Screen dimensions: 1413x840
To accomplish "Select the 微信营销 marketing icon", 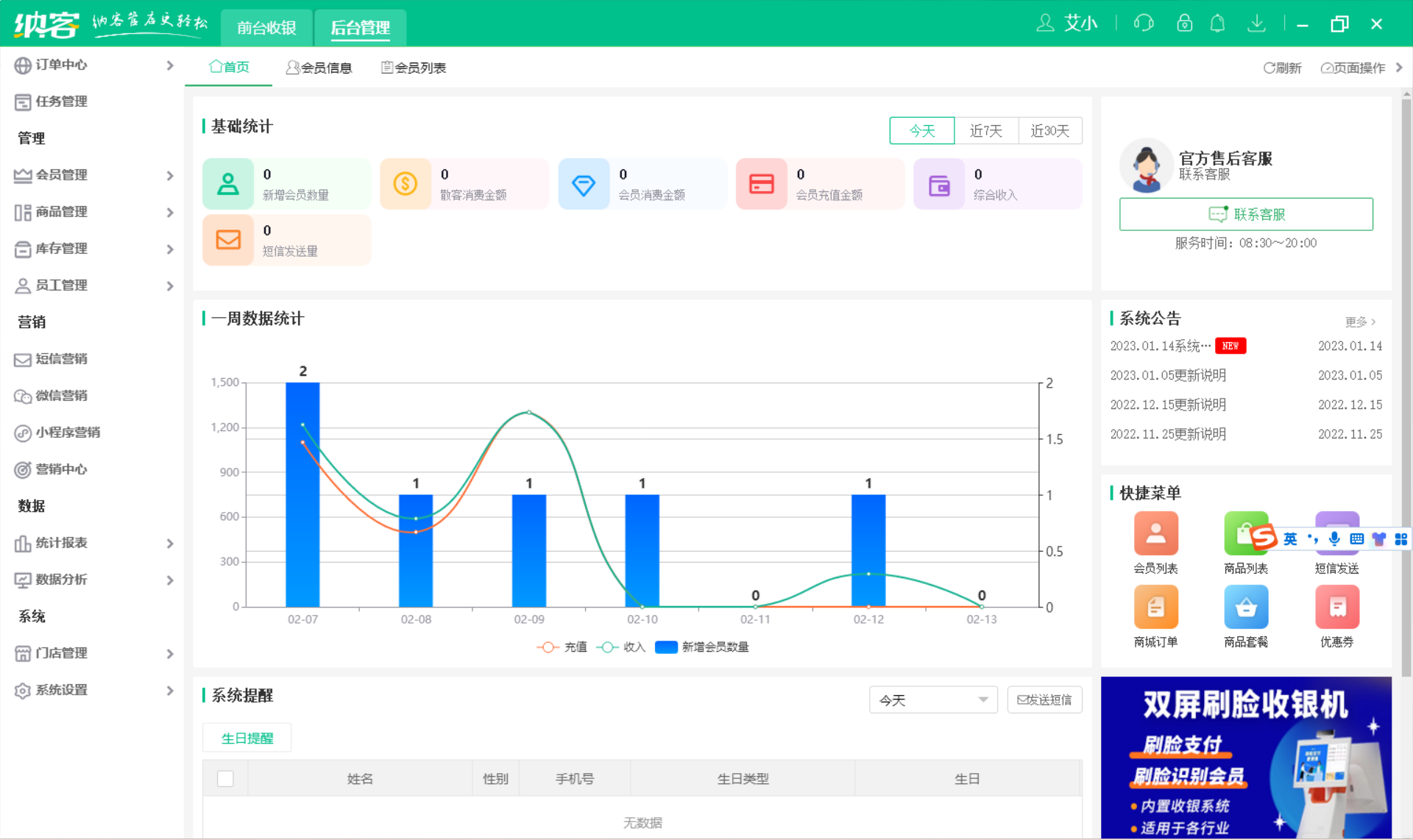I will (23, 396).
